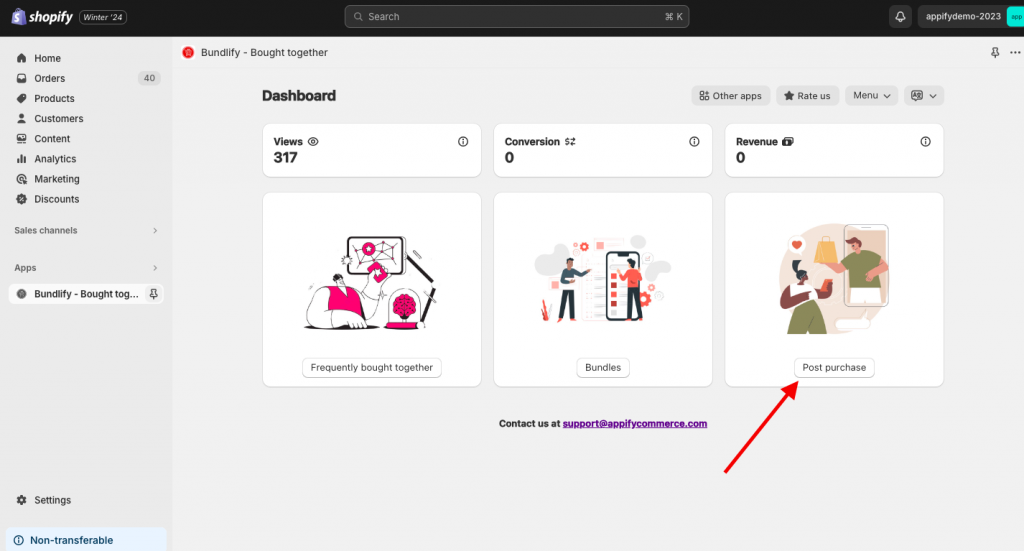
Task: Open the Bundles feature
Action: (x=603, y=368)
